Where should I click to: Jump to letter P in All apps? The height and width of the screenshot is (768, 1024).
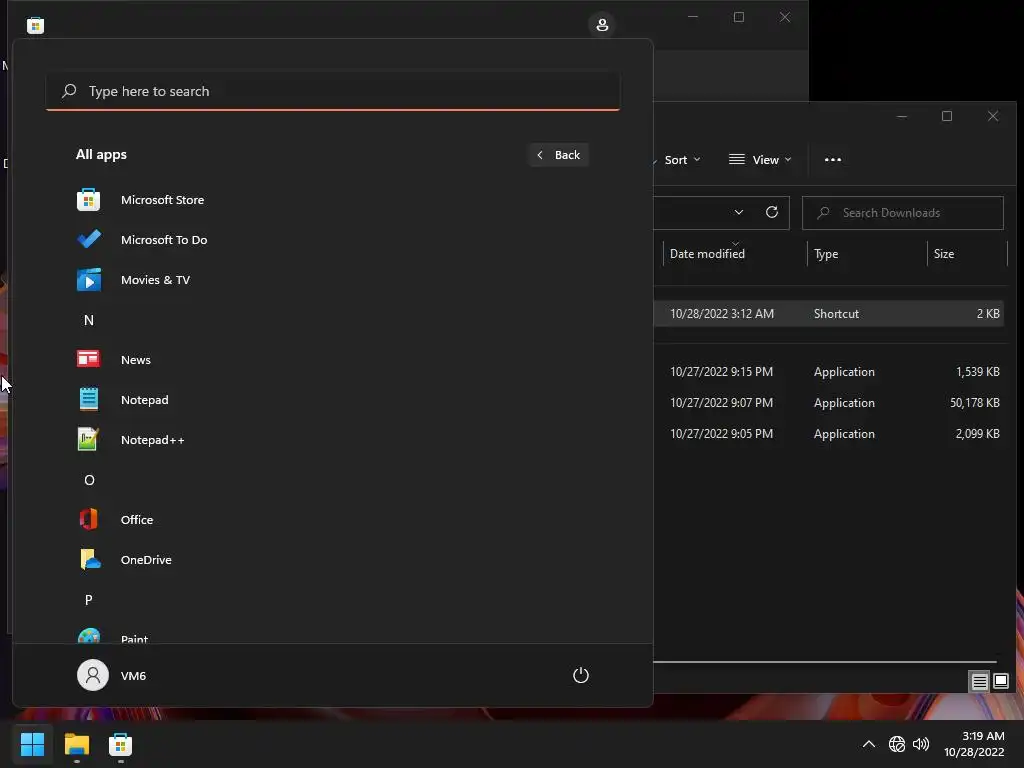click(89, 600)
